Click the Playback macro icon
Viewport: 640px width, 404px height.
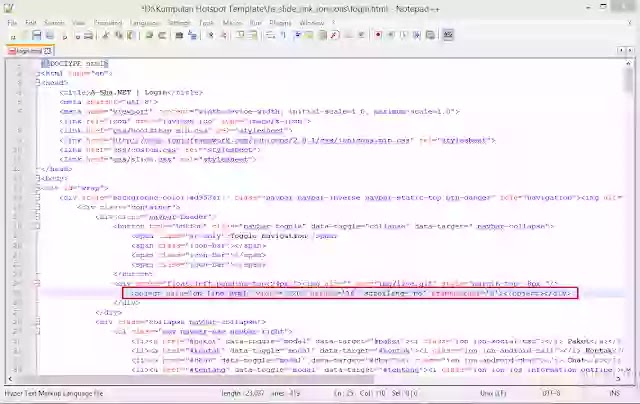(404, 36)
